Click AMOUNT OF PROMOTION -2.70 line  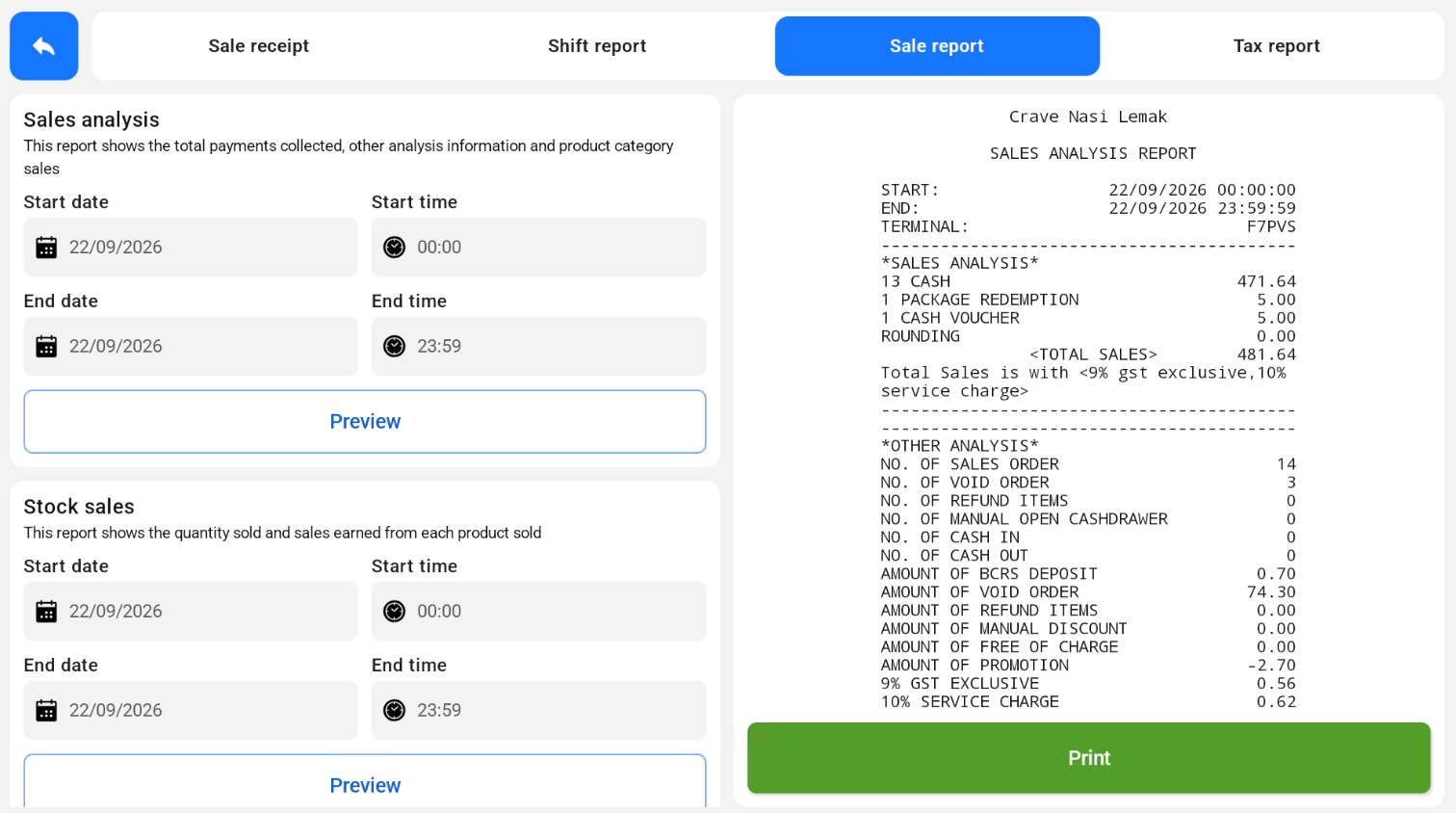(1088, 666)
